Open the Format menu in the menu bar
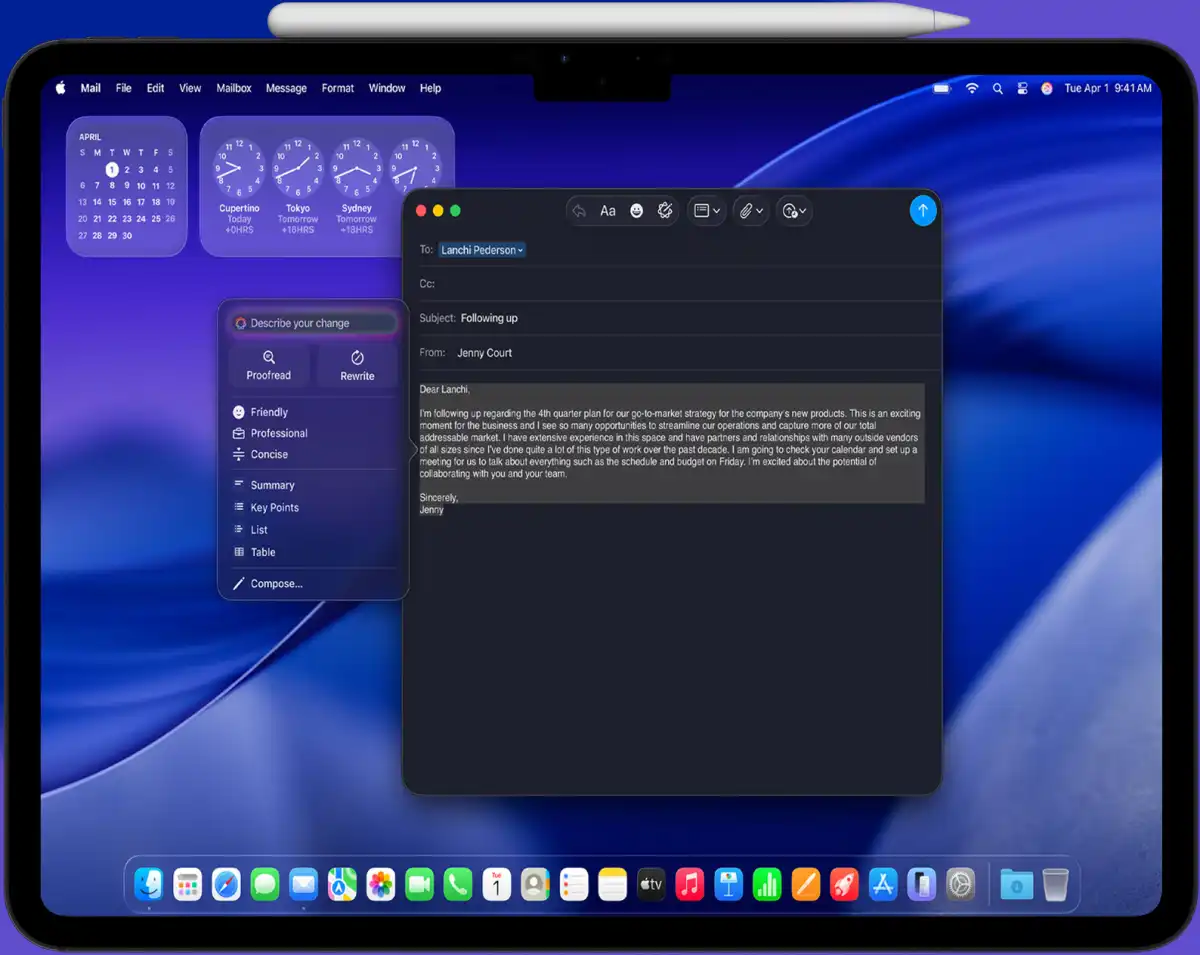Viewport: 1200px width, 955px height. (337, 88)
